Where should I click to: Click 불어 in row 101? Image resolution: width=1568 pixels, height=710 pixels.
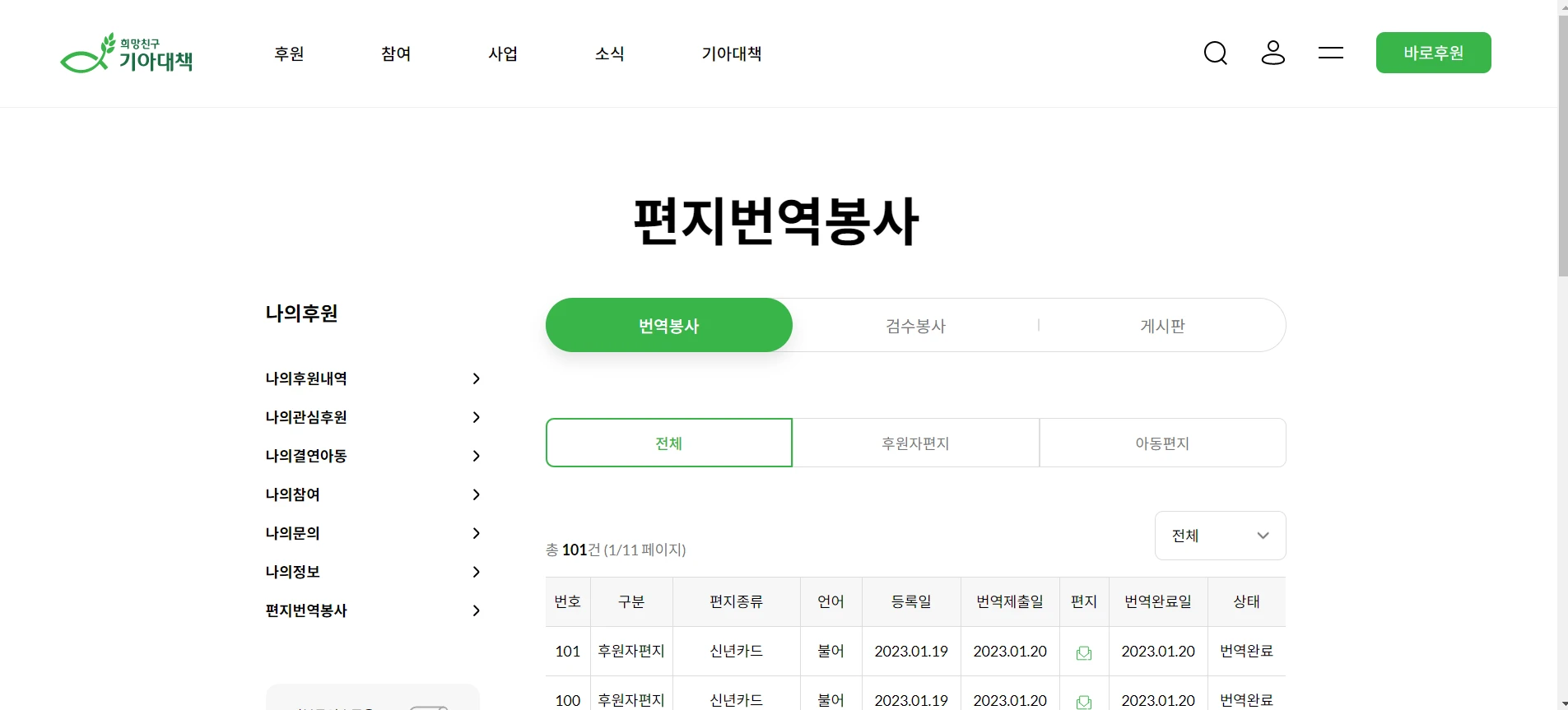pos(831,651)
